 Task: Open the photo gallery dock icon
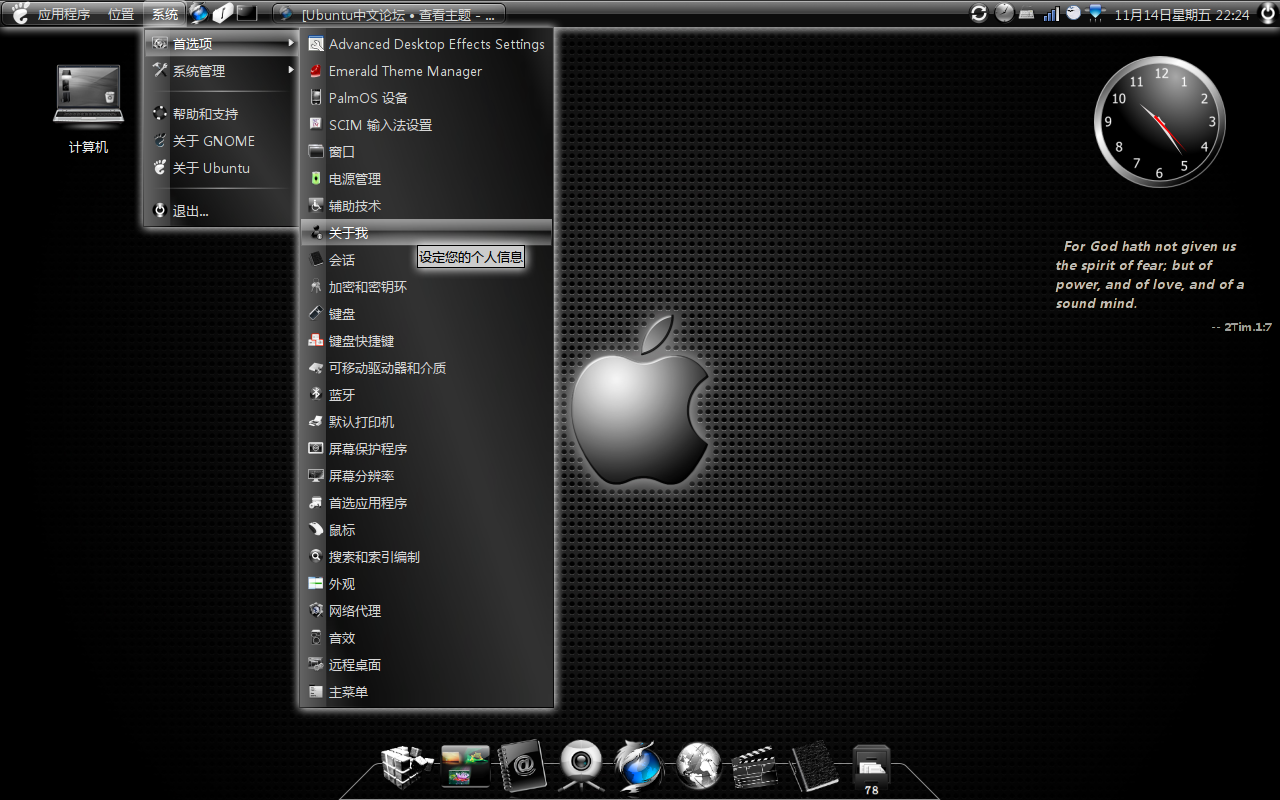pyautogui.click(x=466, y=766)
